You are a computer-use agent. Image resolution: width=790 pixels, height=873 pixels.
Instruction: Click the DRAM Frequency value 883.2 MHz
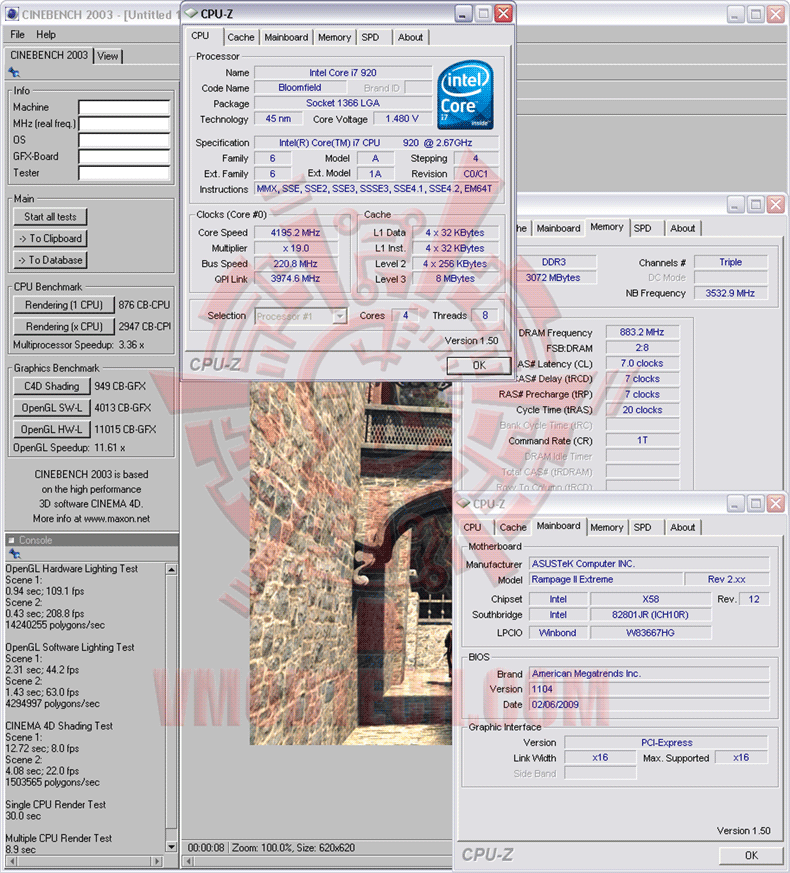(642, 332)
